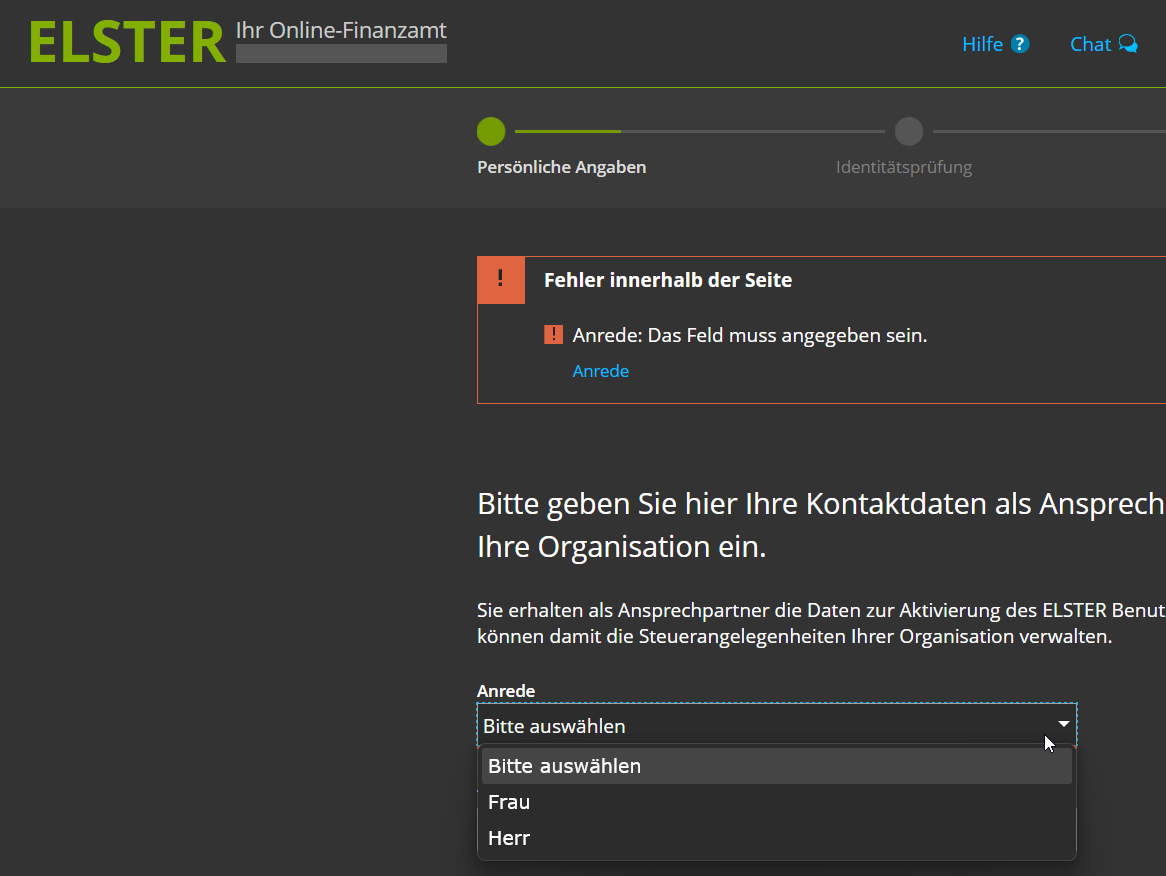Choose "Frau" from the Anrede list
This screenshot has width=1166, height=876.
click(510, 802)
